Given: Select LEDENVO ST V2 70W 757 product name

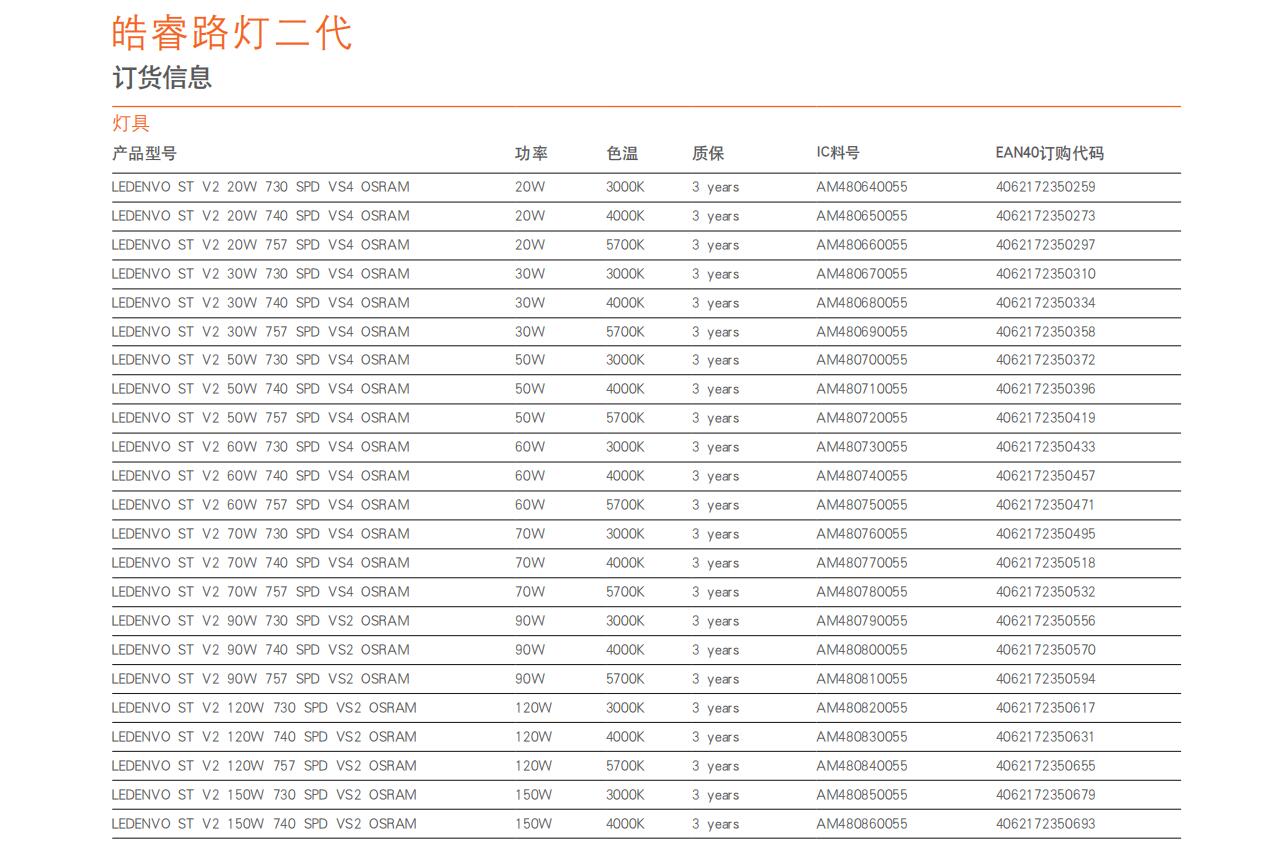Looking at the screenshot, I should 260,592.
